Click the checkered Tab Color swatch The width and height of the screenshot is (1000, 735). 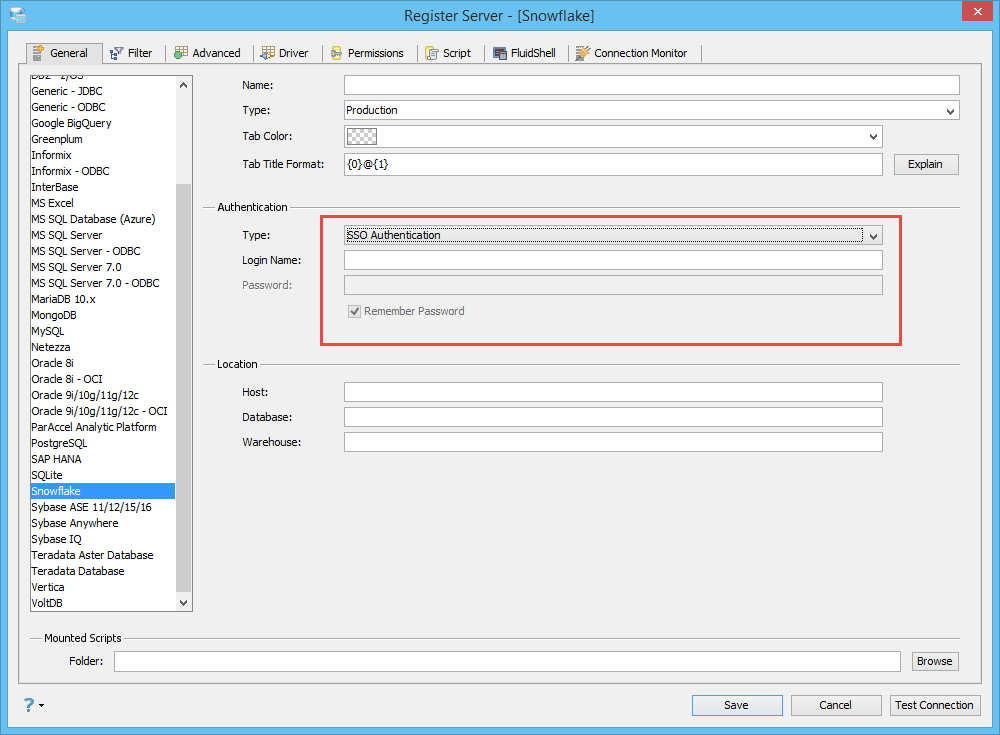(362, 137)
